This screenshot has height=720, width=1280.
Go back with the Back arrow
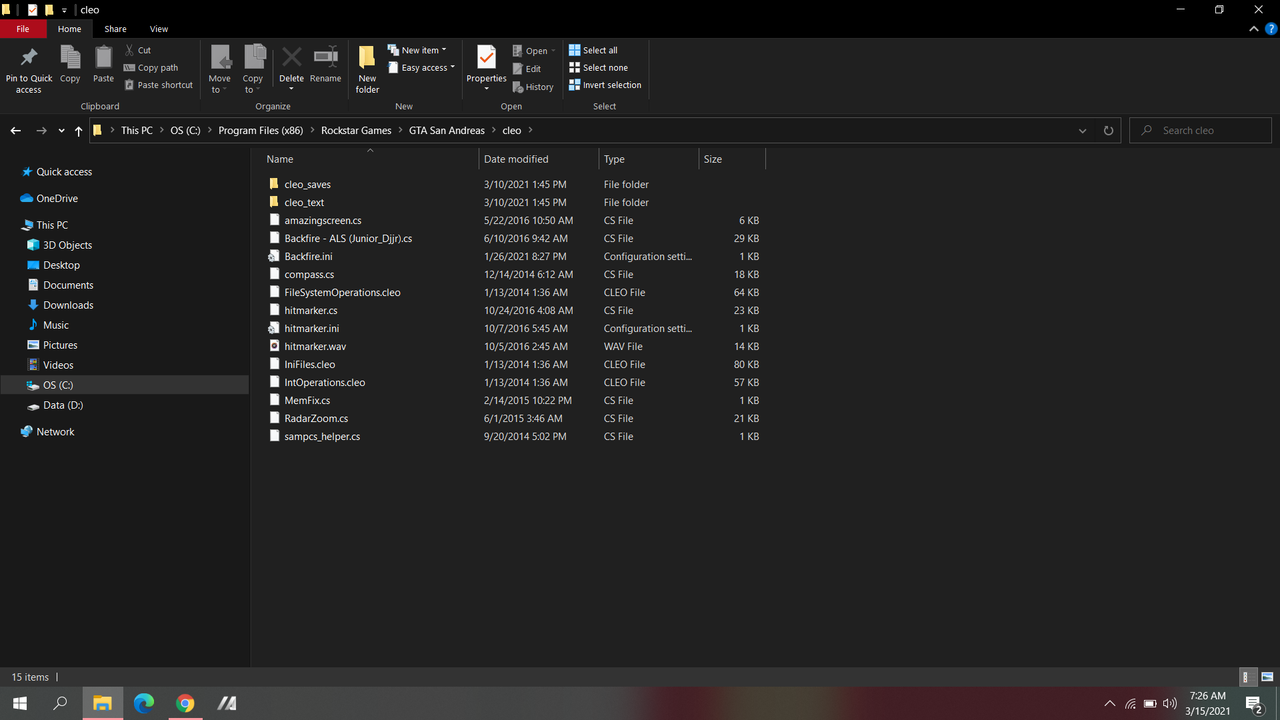point(15,131)
